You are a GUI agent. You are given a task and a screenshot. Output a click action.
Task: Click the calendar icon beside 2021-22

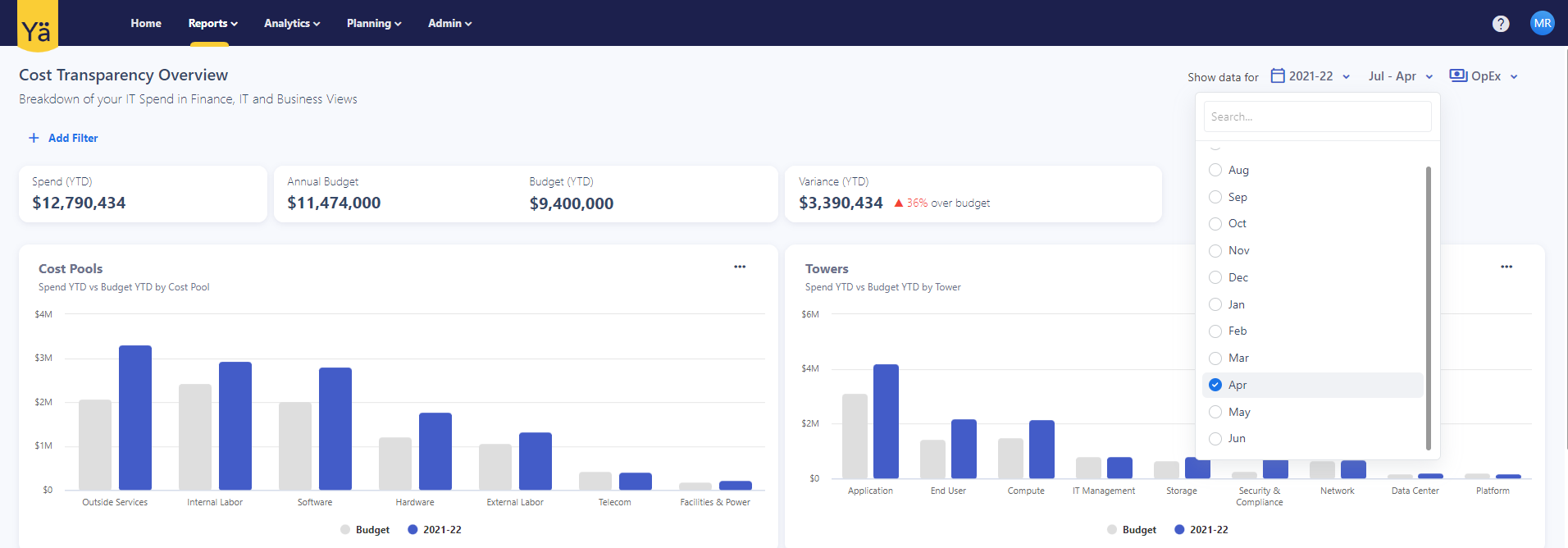(1278, 75)
